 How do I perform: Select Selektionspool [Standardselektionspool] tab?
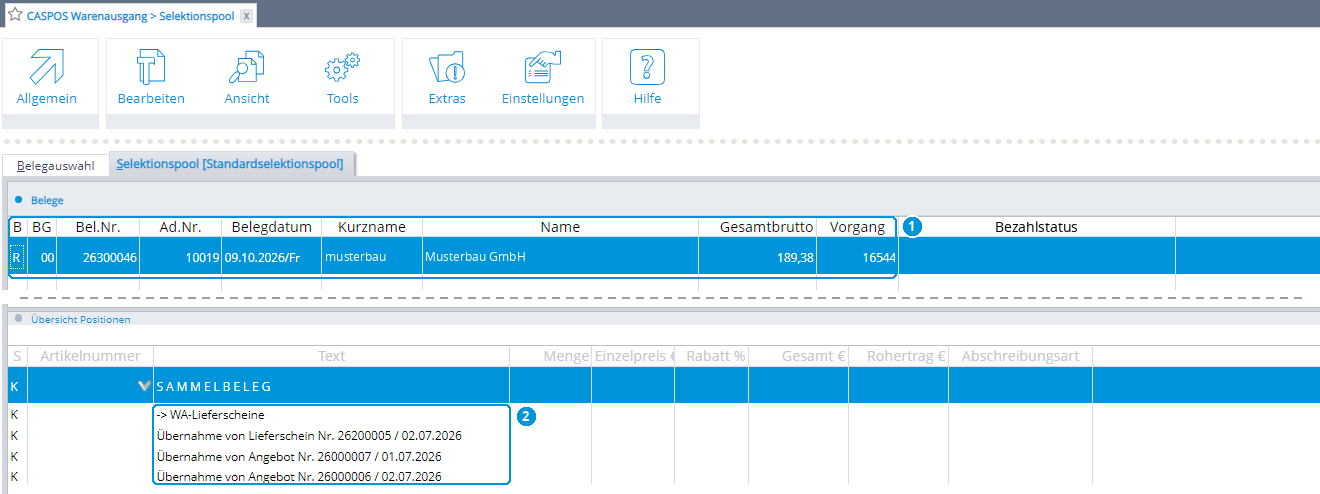[230, 164]
